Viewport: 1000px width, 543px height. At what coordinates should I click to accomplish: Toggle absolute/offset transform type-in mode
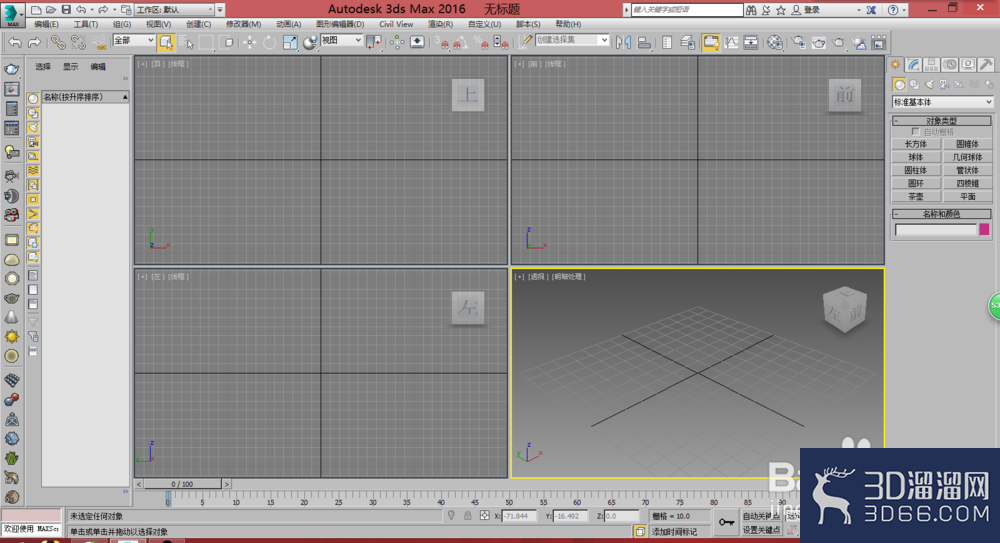pyautogui.click(x=485, y=516)
